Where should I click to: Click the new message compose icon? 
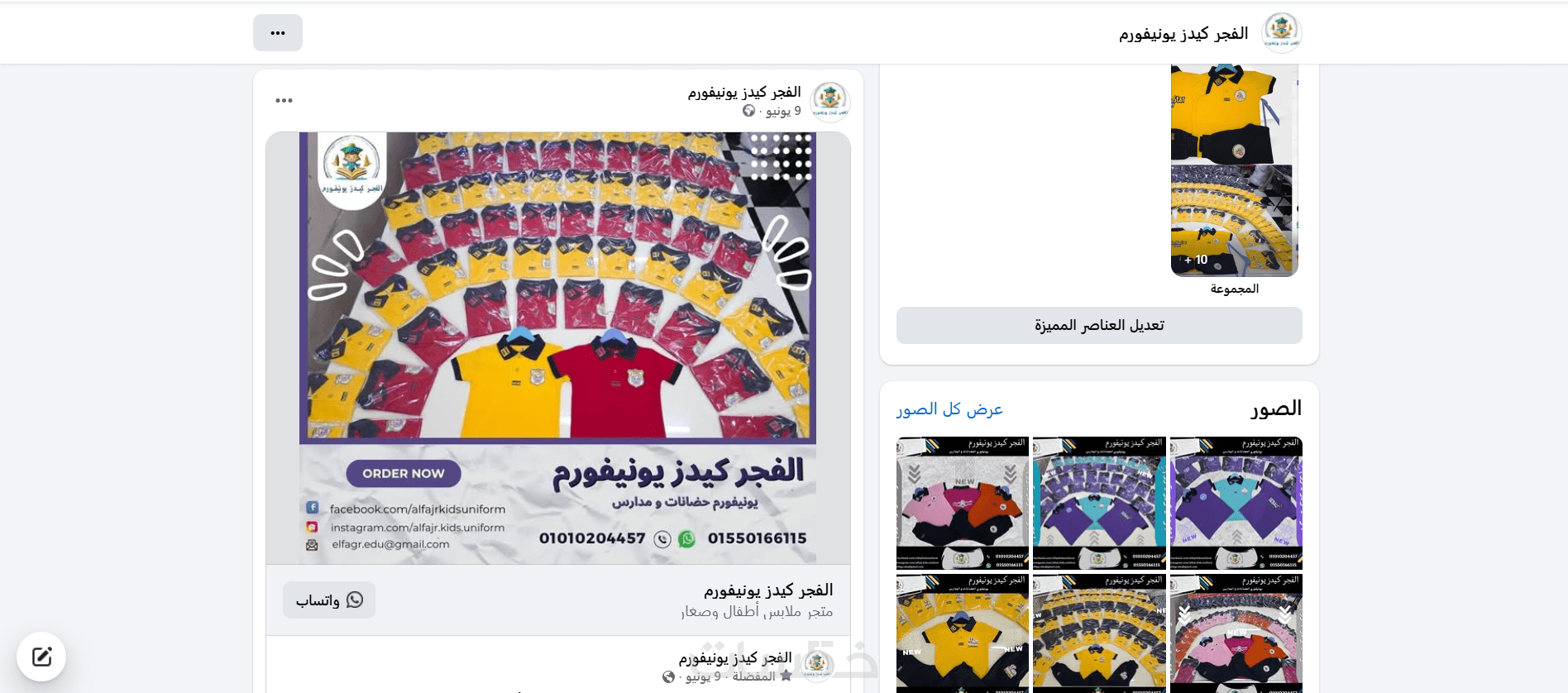(x=41, y=657)
